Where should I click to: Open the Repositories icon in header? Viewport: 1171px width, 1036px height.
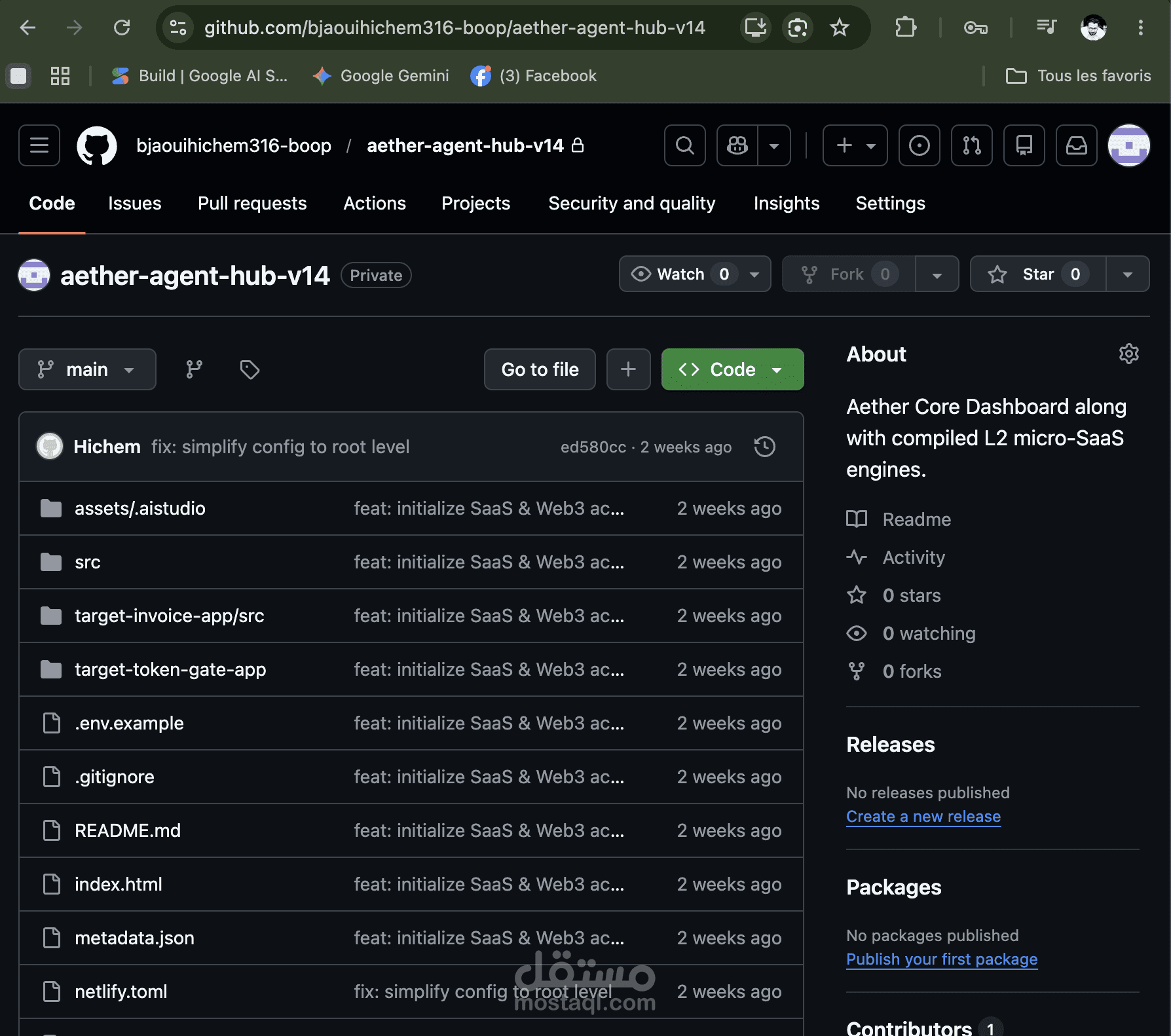(x=1024, y=145)
